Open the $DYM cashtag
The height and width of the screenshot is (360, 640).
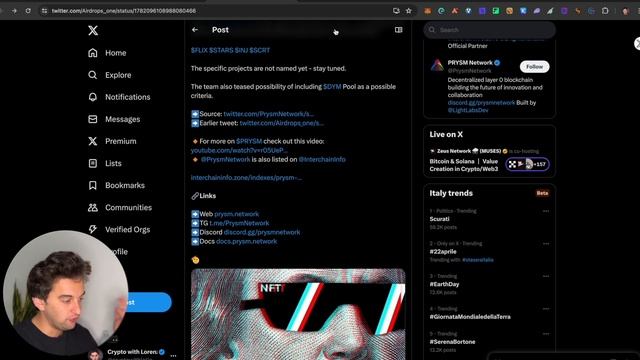[x=332, y=87]
